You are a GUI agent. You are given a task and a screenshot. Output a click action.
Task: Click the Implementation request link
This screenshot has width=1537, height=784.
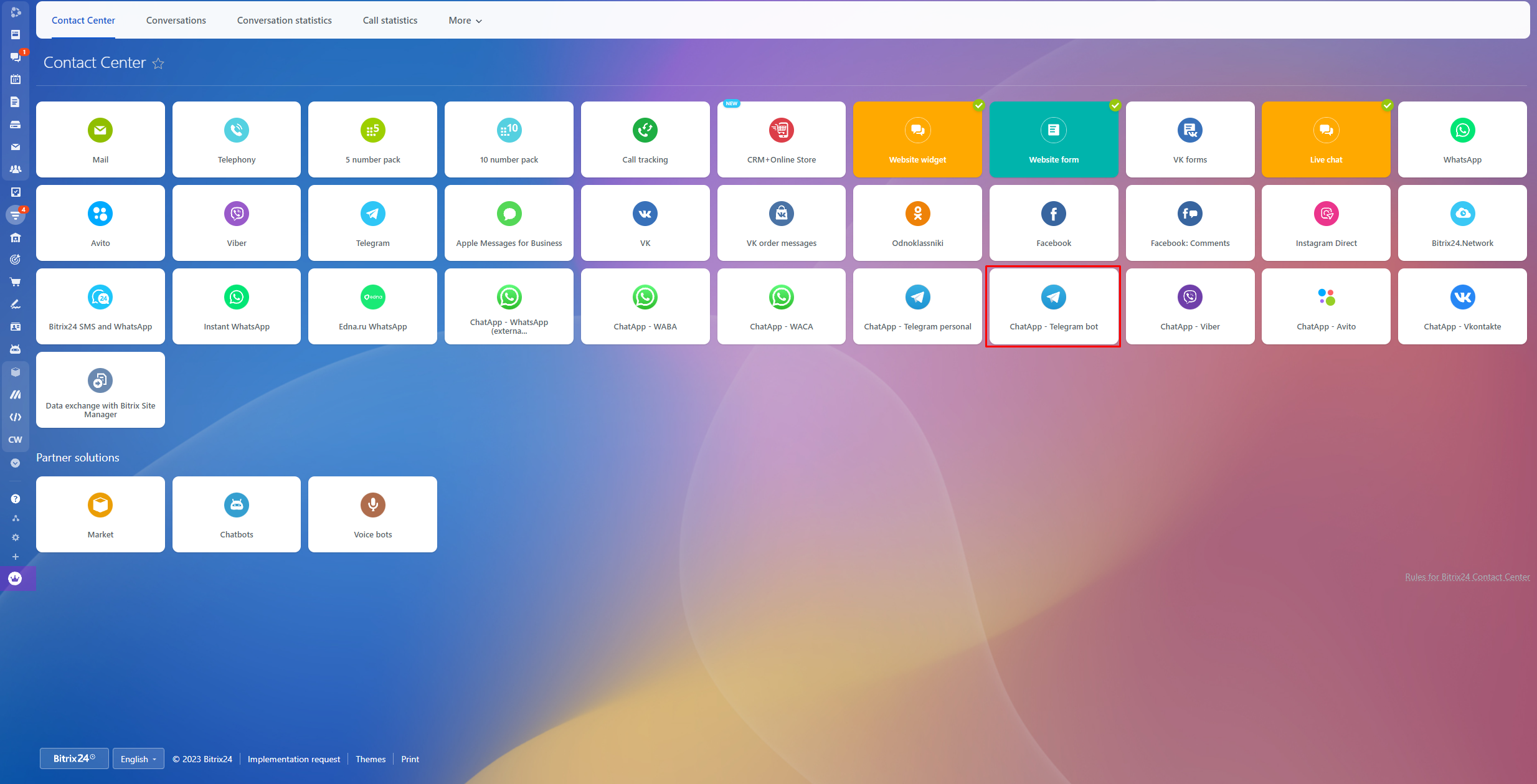[x=293, y=759]
